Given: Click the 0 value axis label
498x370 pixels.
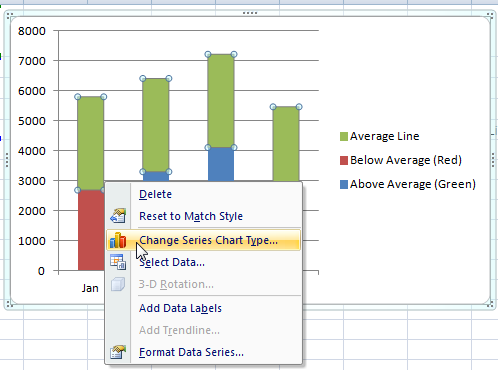Looking at the screenshot, I should 41,271.
